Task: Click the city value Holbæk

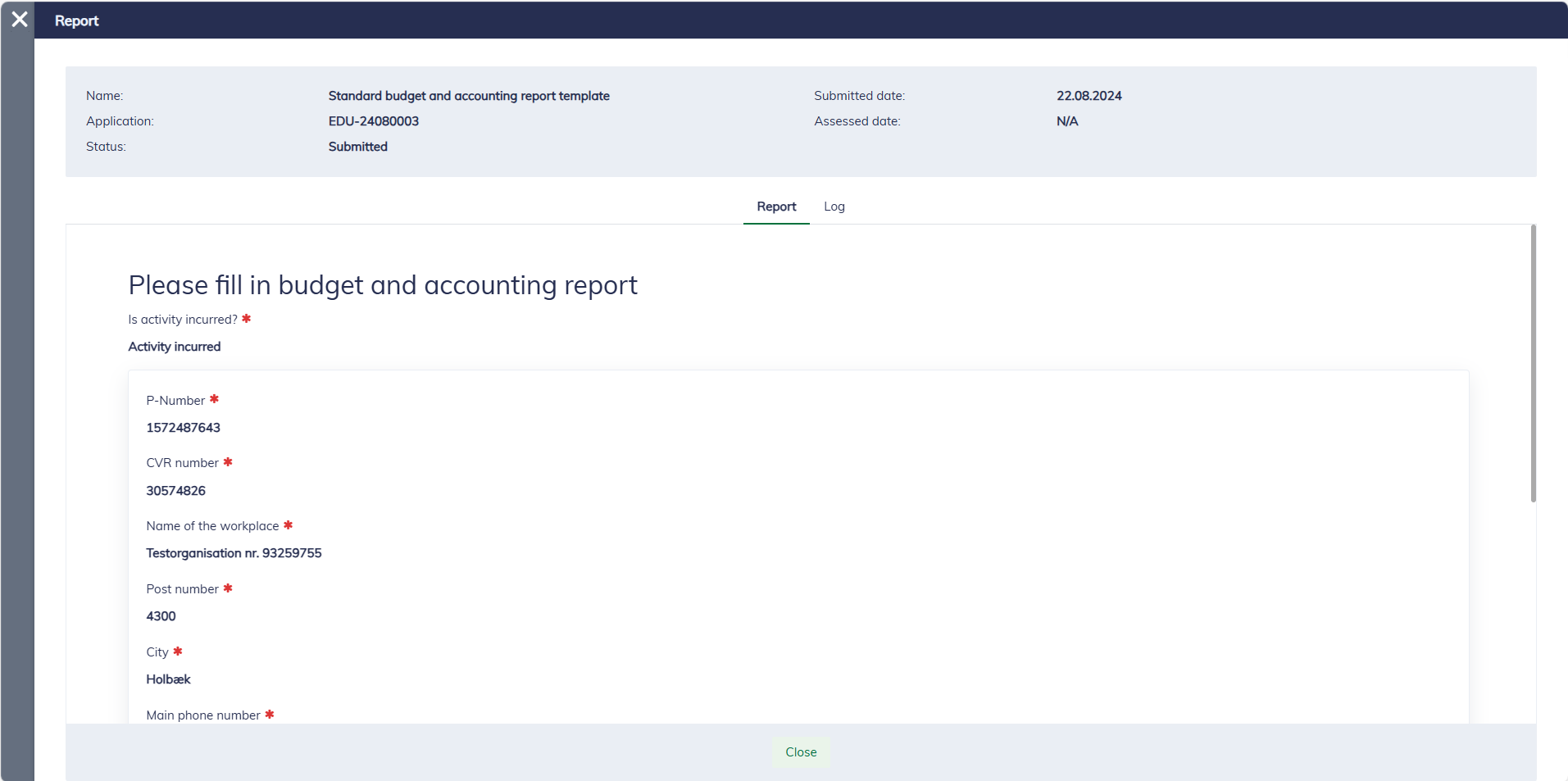Action: coord(168,679)
